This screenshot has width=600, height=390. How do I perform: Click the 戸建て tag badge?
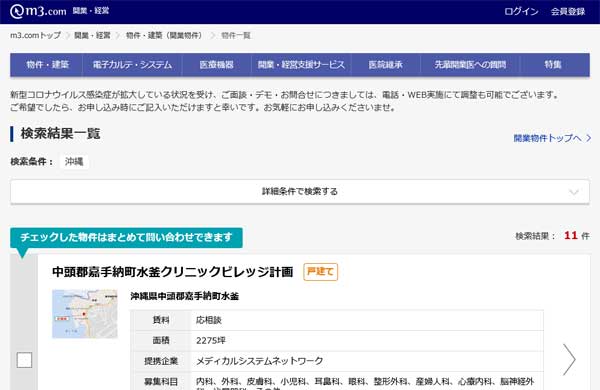pos(321,272)
